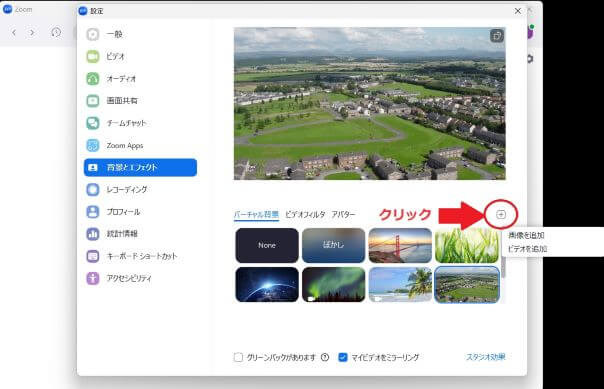Open the Zoom Apps icon

pos(92,146)
